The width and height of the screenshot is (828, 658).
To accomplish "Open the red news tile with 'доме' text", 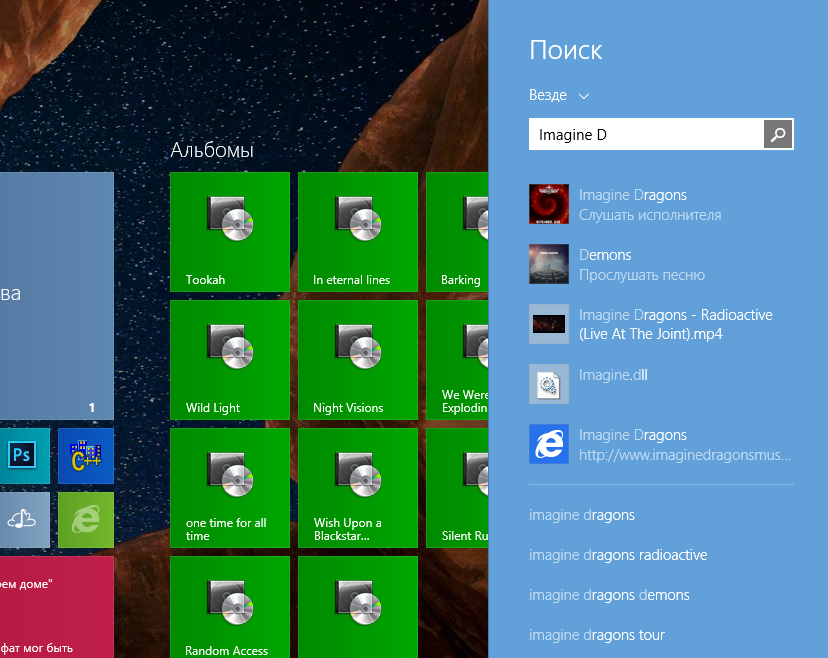I will [57, 607].
